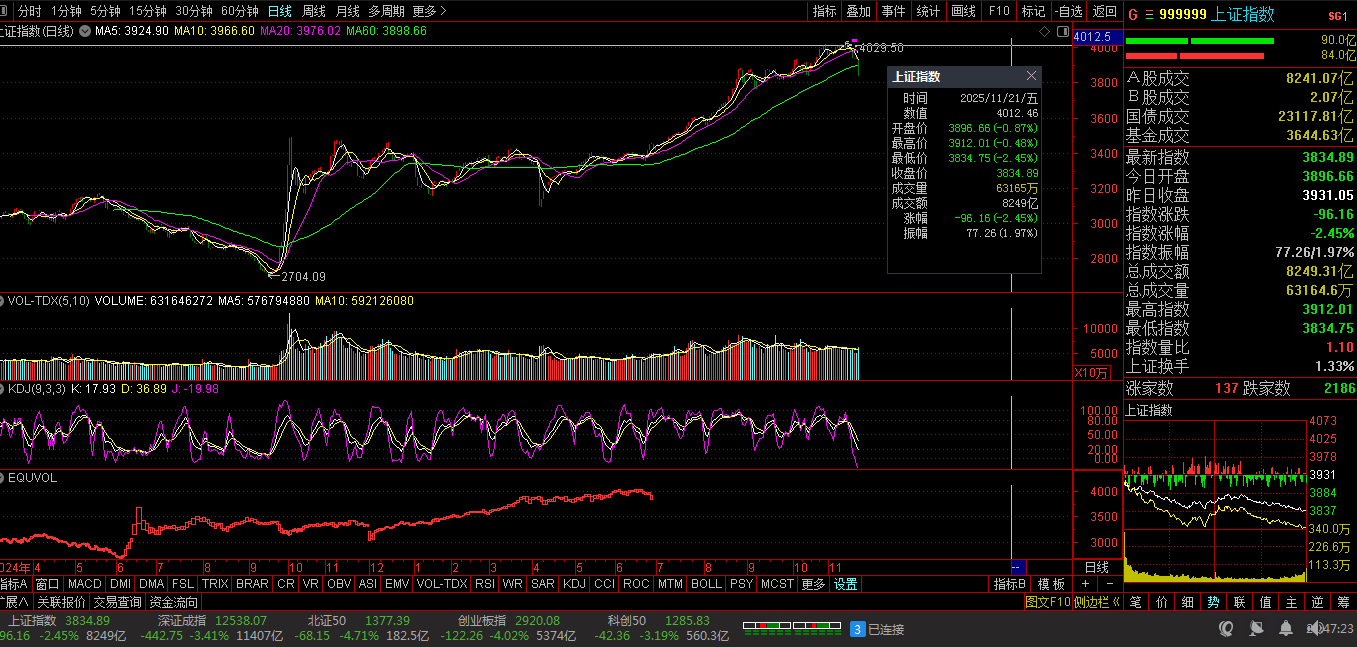The image size is (1357, 647).
Task: Click the X10万 volume scale label
Action: [x=1091, y=373]
